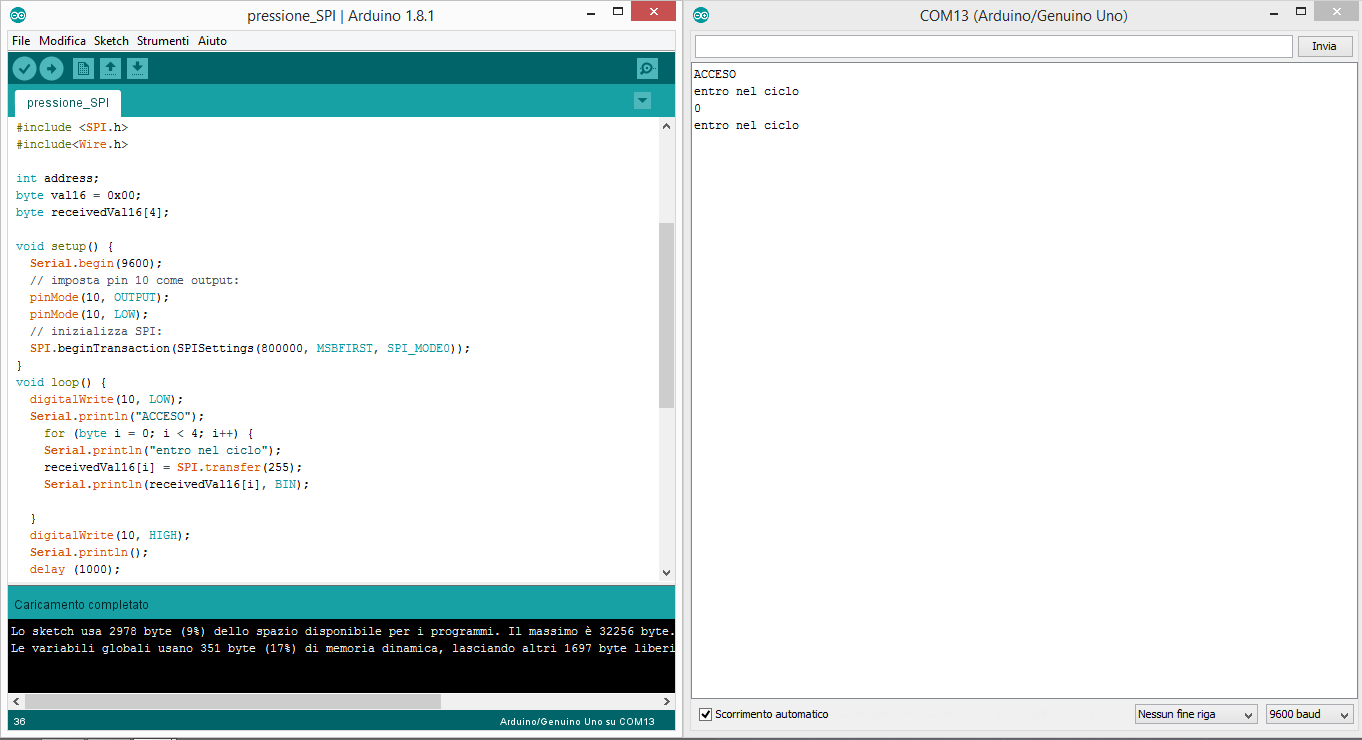Click the console horizontal scrollbar thumb
This screenshot has width=1362, height=740.
(232, 702)
